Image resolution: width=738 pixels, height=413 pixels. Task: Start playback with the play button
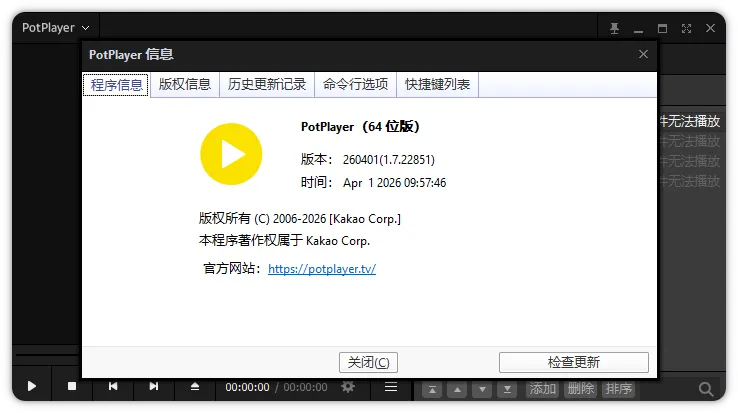32,387
